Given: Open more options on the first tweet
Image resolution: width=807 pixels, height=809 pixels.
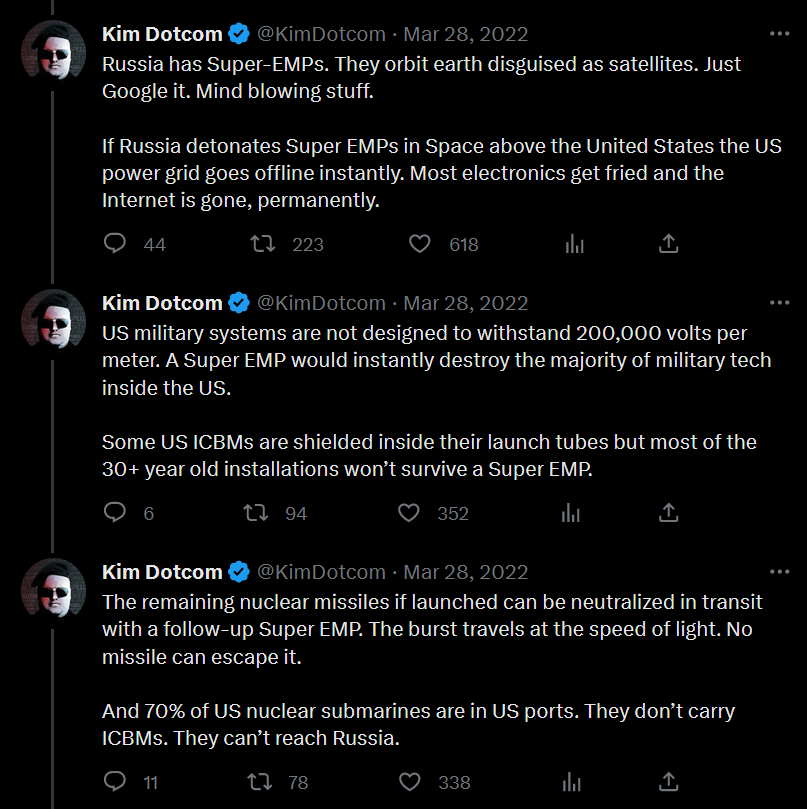Looking at the screenshot, I should [780, 34].
